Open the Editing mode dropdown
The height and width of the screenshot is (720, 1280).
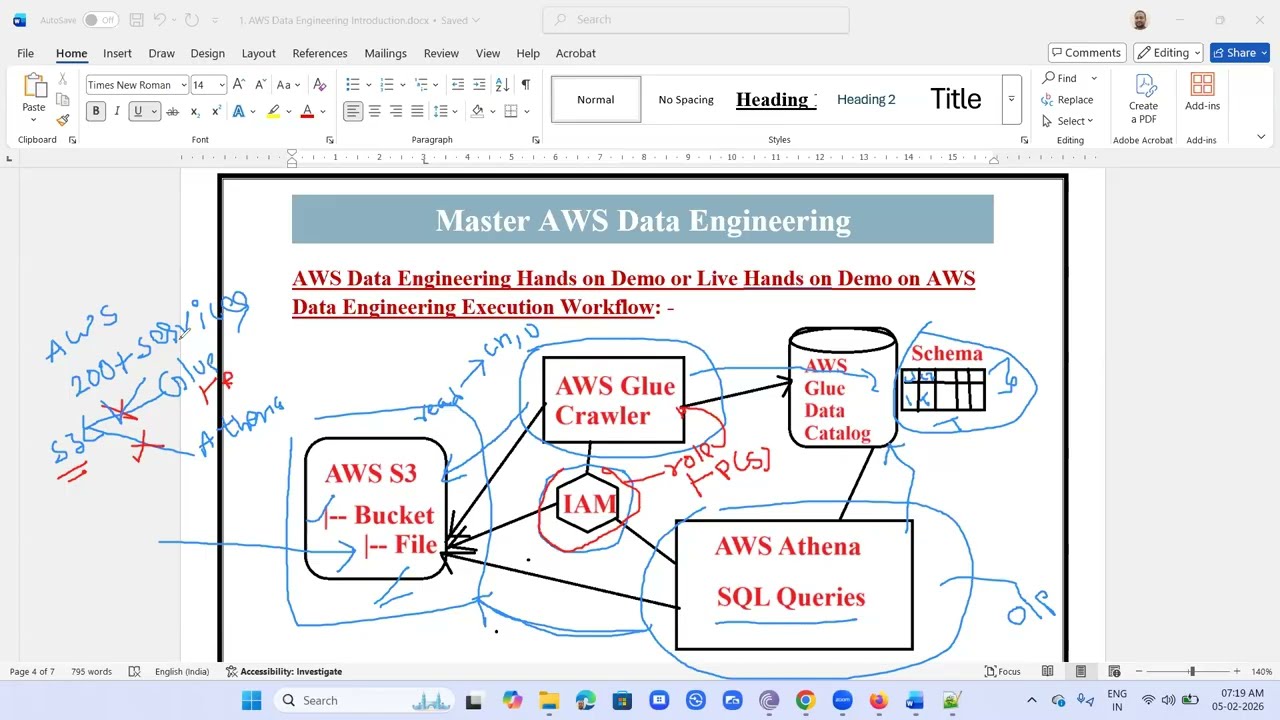click(1168, 53)
